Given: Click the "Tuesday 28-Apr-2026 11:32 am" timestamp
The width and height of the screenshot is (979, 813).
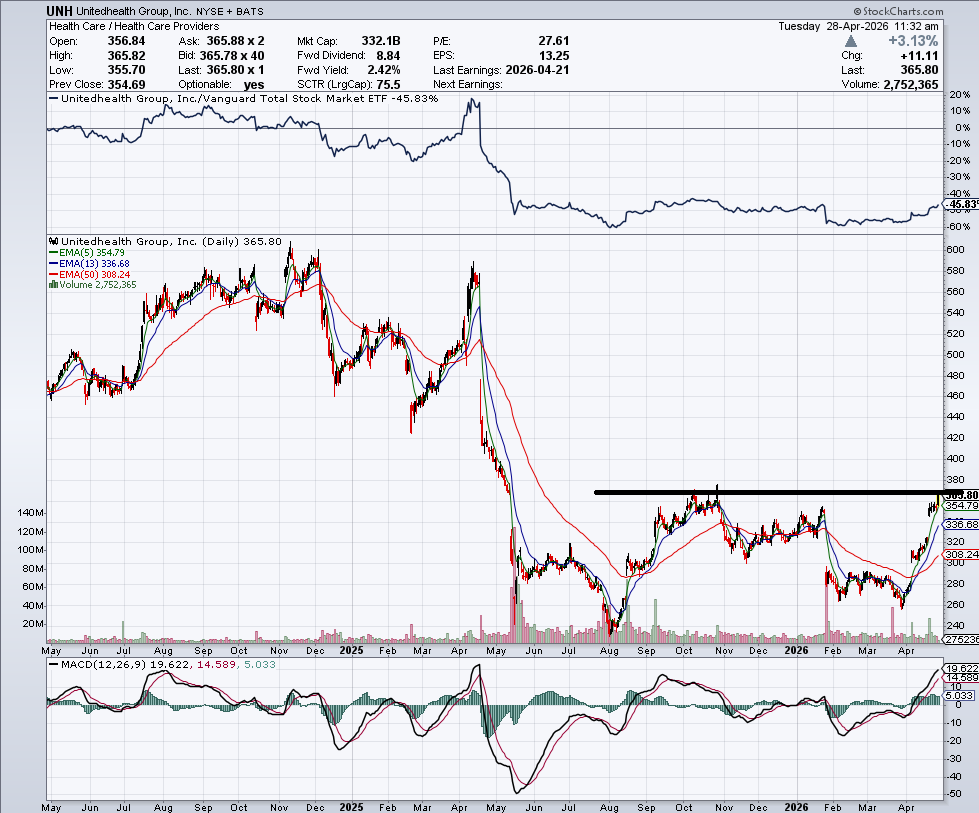Looking at the screenshot, I should pos(858,26).
